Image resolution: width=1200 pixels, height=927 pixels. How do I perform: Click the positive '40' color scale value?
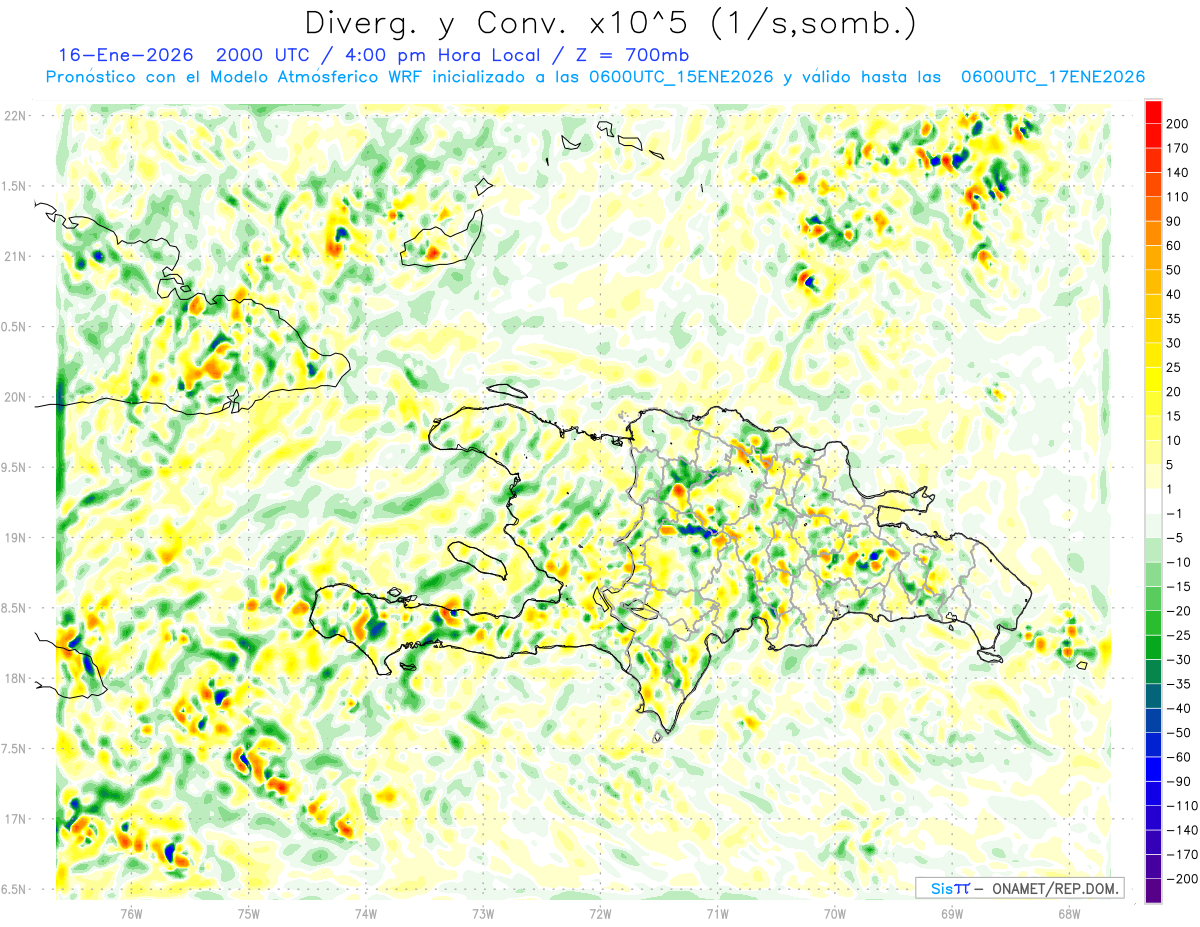(1175, 294)
